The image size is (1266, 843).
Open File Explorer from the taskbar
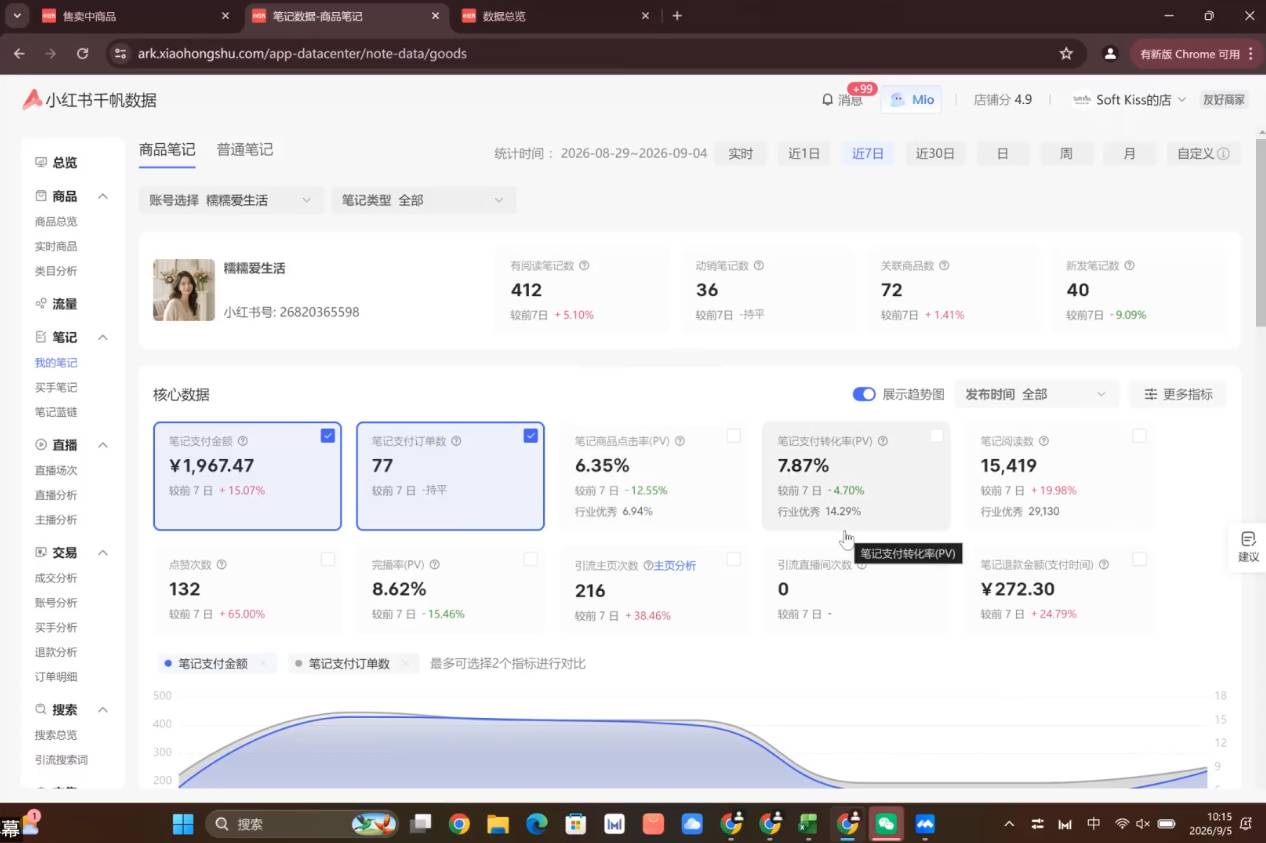pos(498,824)
